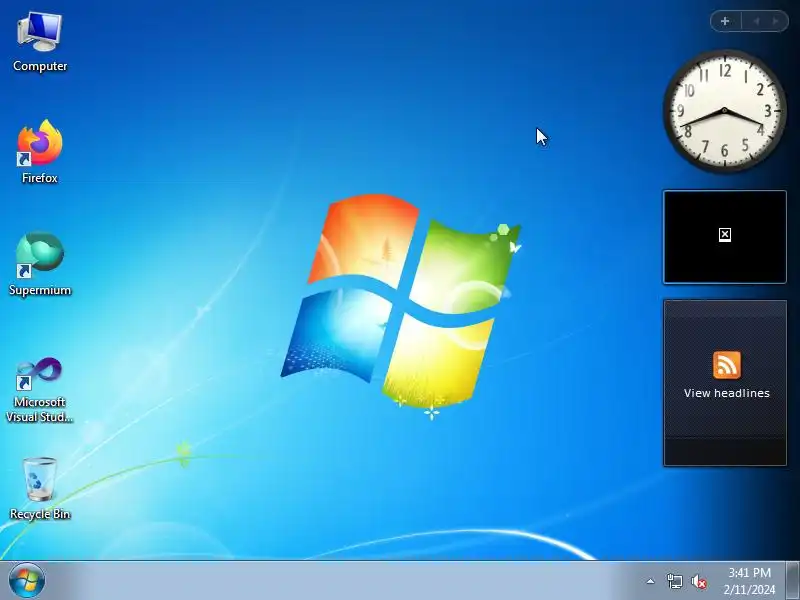Select the Microsoft Visual Studio shortcut

pos(40,390)
